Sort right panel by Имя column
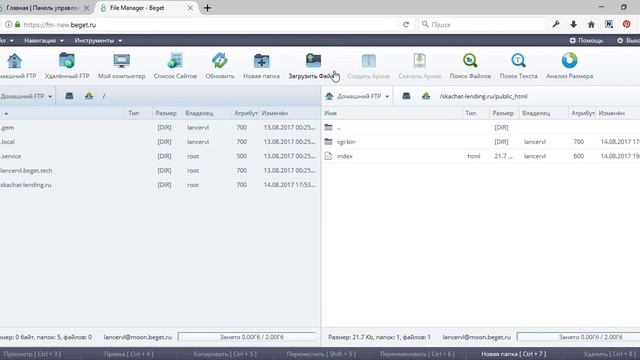 (x=331, y=113)
